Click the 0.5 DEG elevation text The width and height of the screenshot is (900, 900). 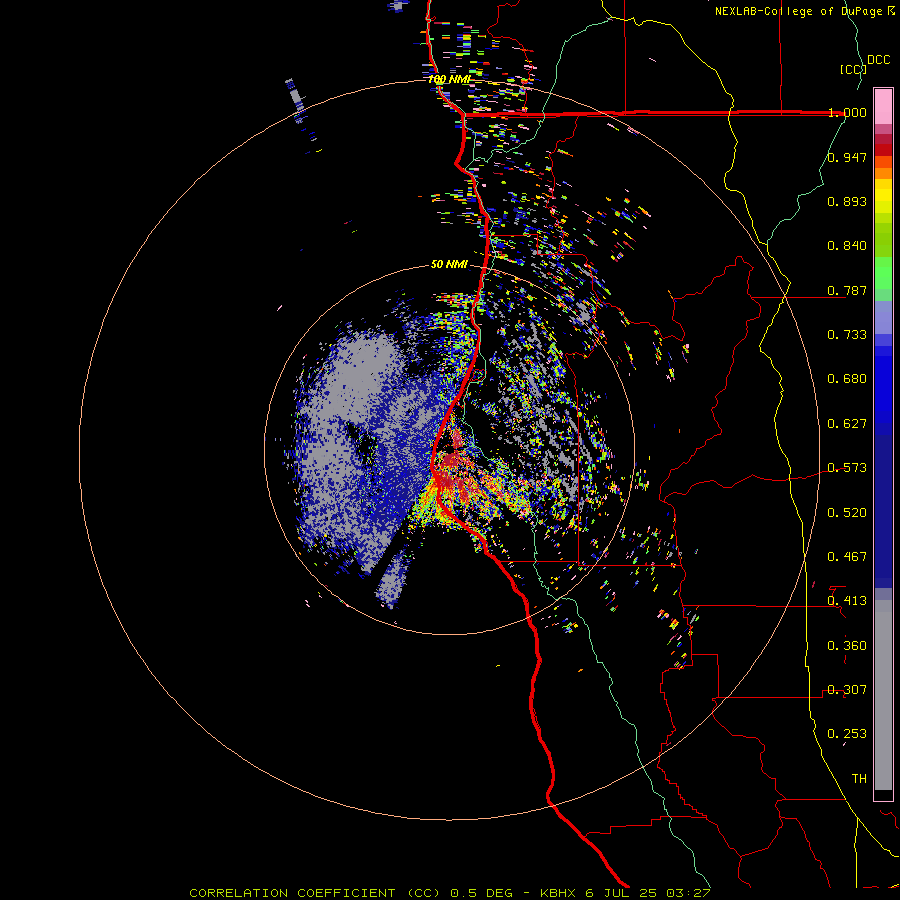(x=481, y=893)
